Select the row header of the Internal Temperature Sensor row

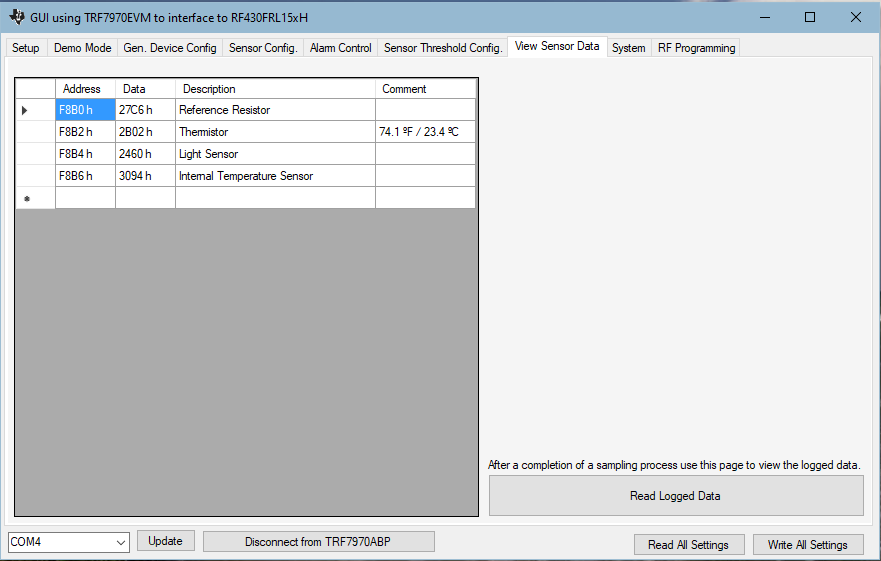coord(35,176)
